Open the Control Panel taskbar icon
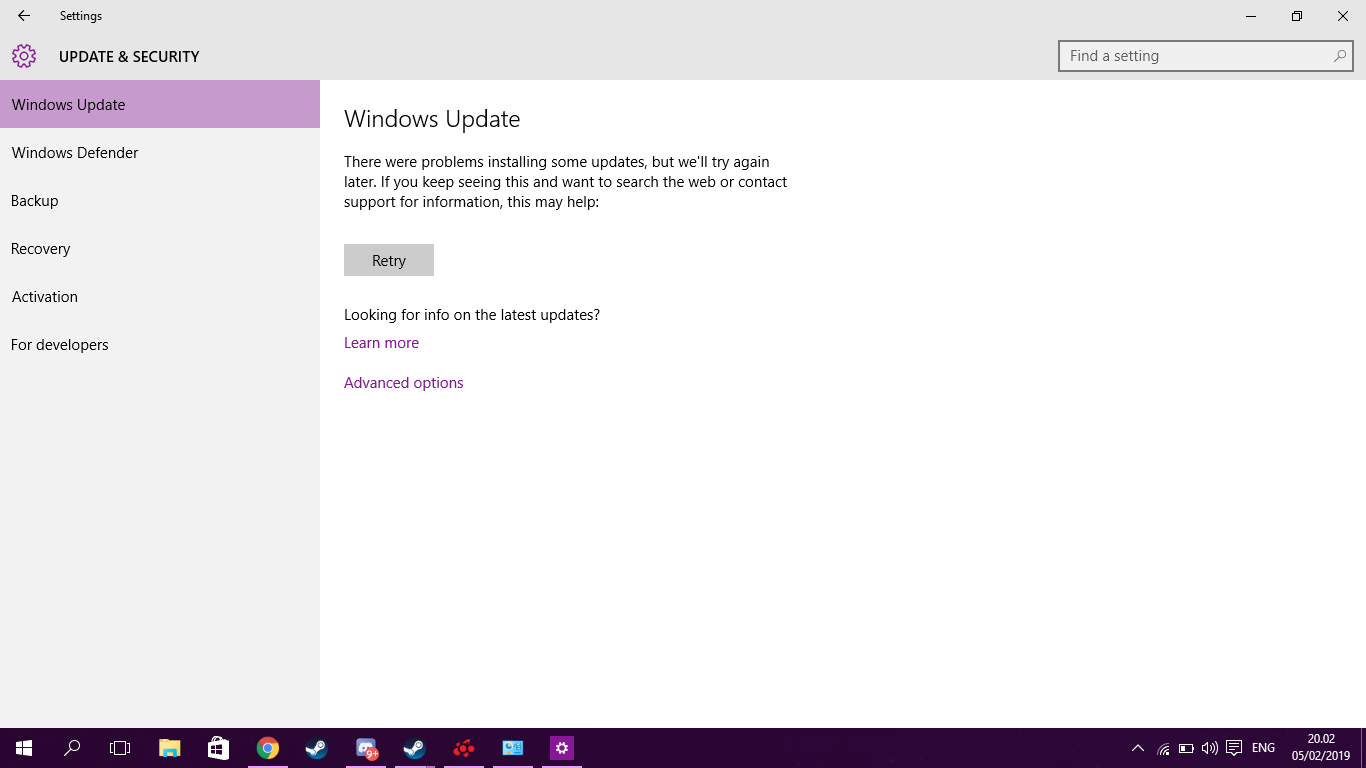Screen dimensions: 1366x768 pyautogui.click(x=513, y=748)
